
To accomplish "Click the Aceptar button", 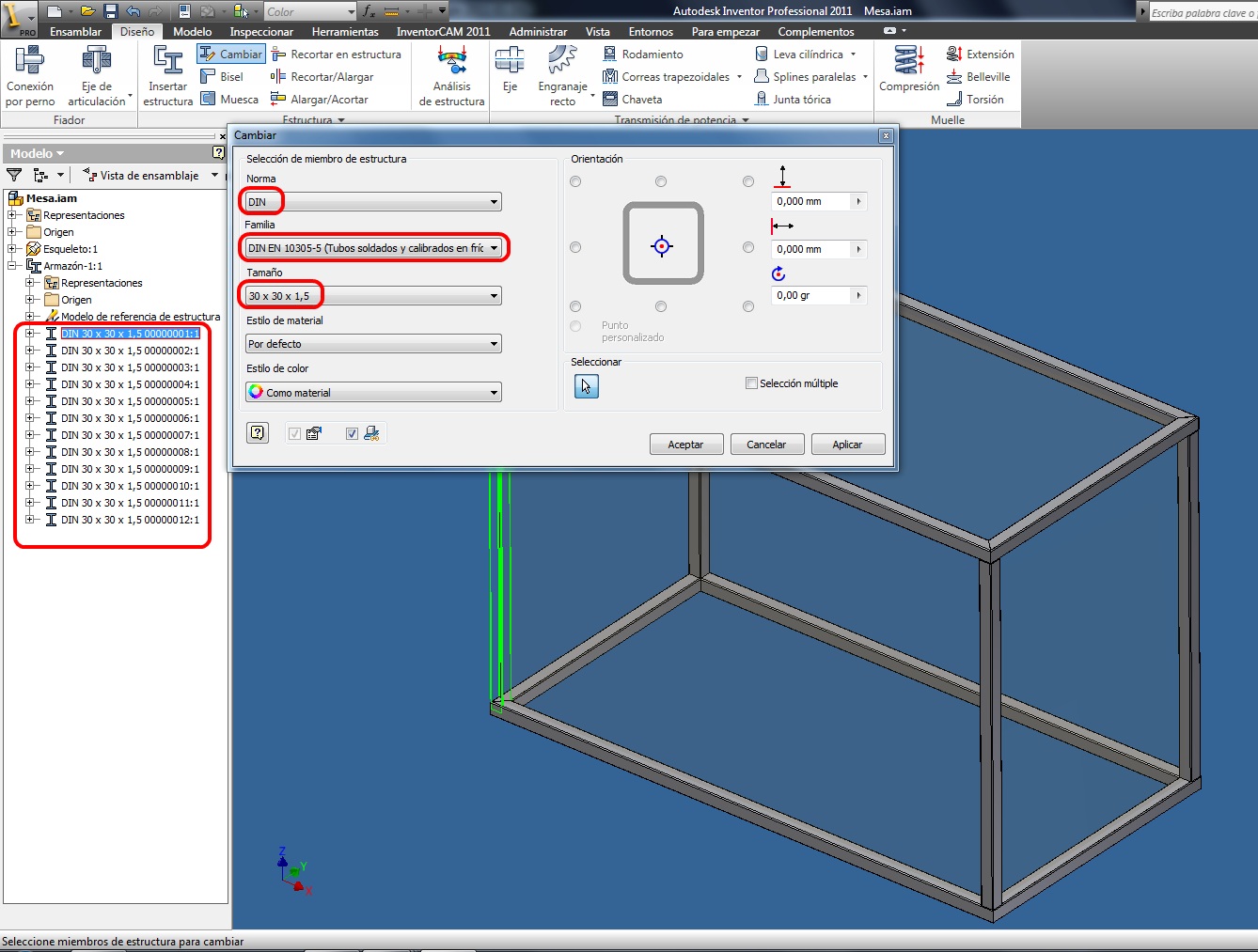I will coord(685,445).
